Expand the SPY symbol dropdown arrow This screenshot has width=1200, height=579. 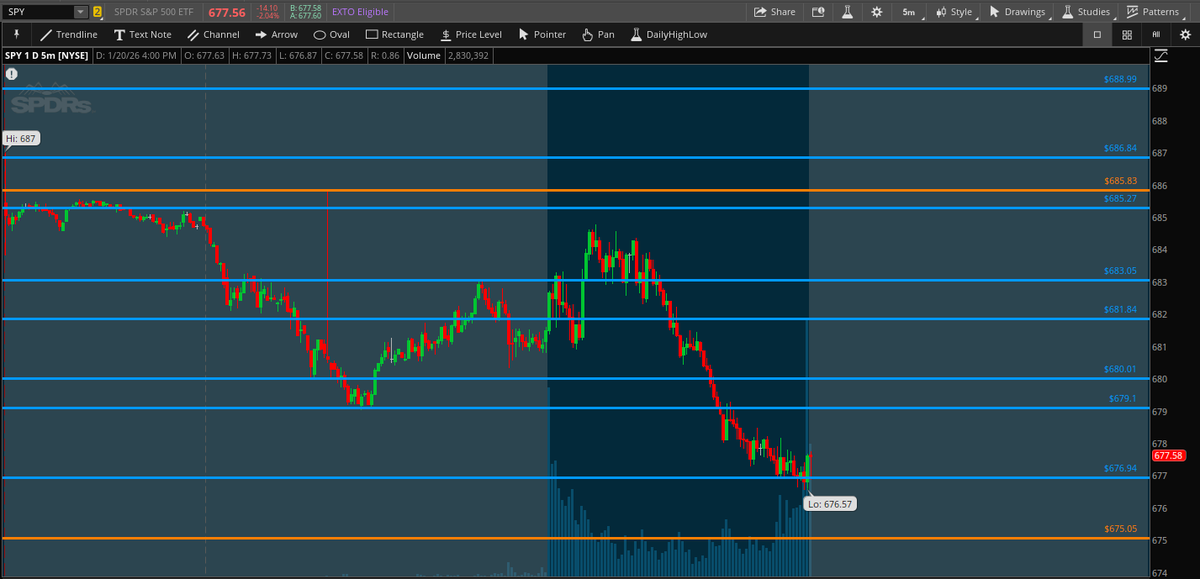[80, 12]
